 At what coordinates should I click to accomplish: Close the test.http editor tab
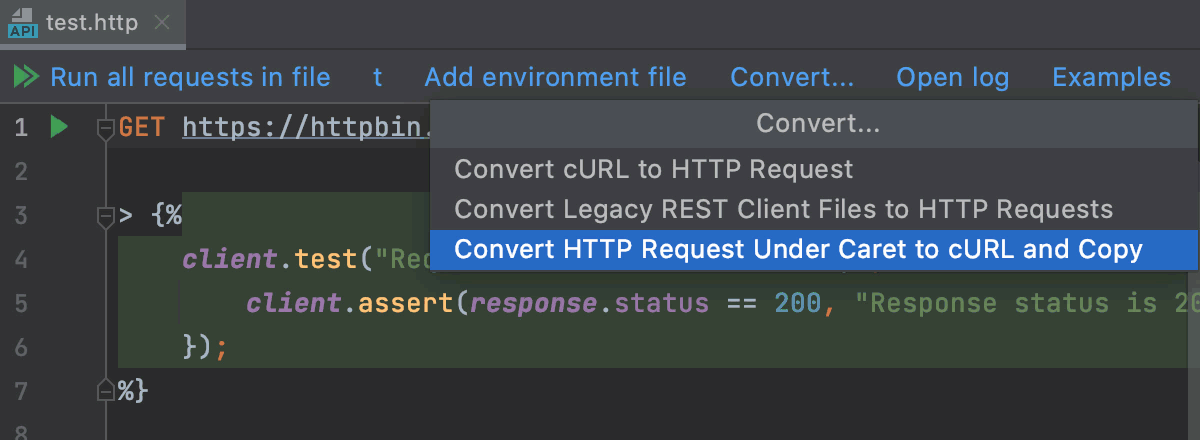(x=164, y=23)
